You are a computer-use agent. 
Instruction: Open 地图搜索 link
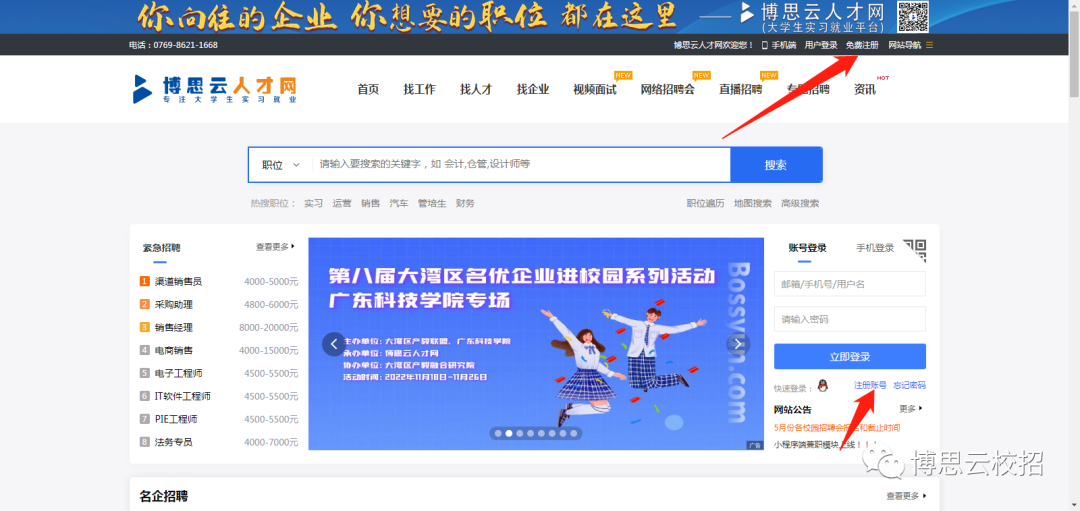753,203
